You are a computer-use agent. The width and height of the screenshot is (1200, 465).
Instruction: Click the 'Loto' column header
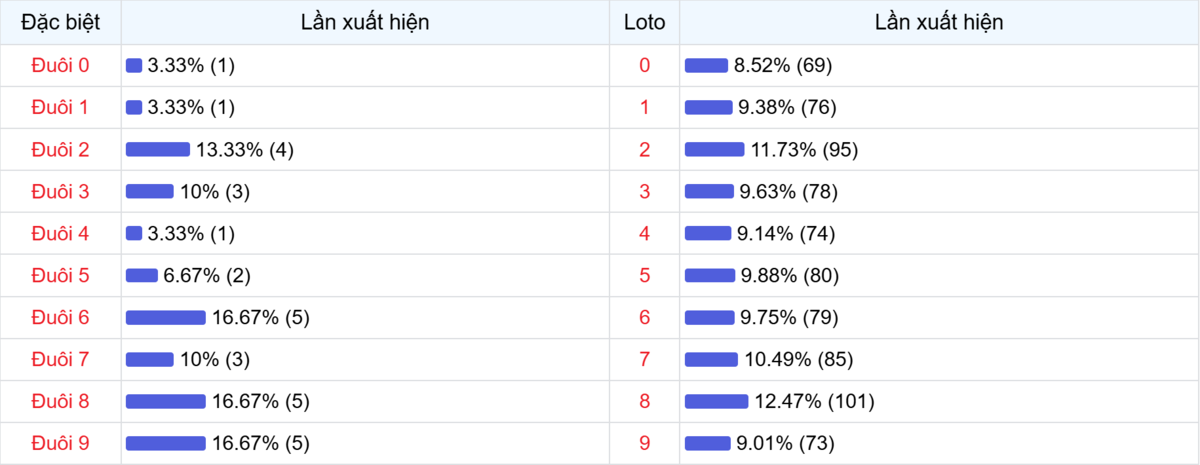[644, 22]
